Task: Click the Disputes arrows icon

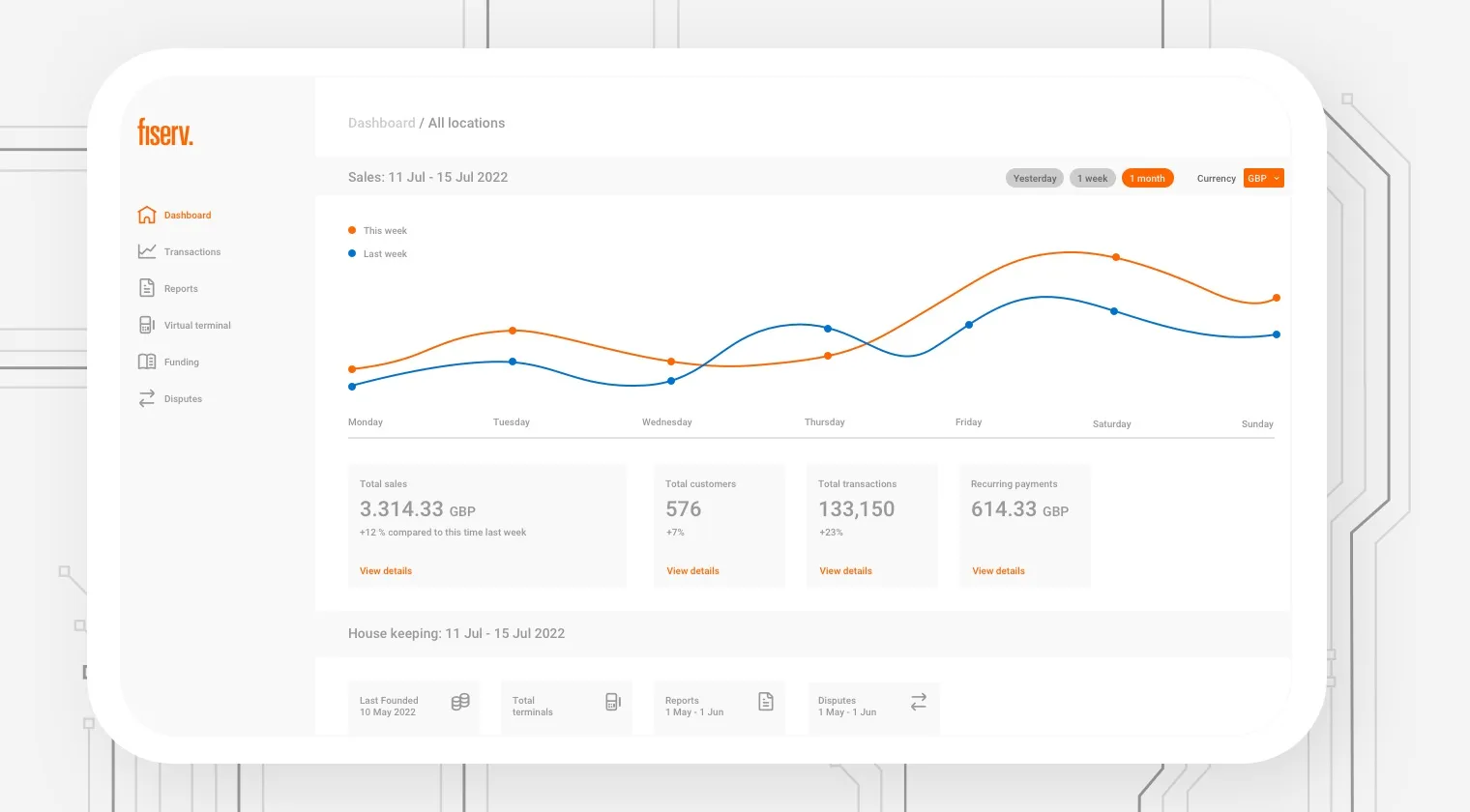Action: point(147,397)
